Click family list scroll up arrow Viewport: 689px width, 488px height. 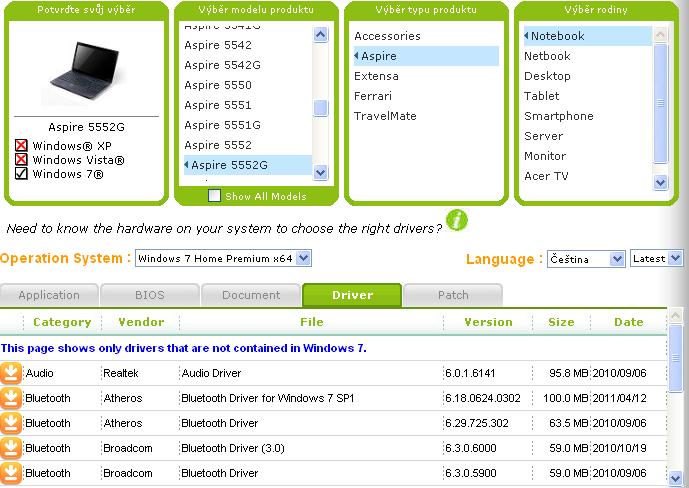tap(660, 35)
